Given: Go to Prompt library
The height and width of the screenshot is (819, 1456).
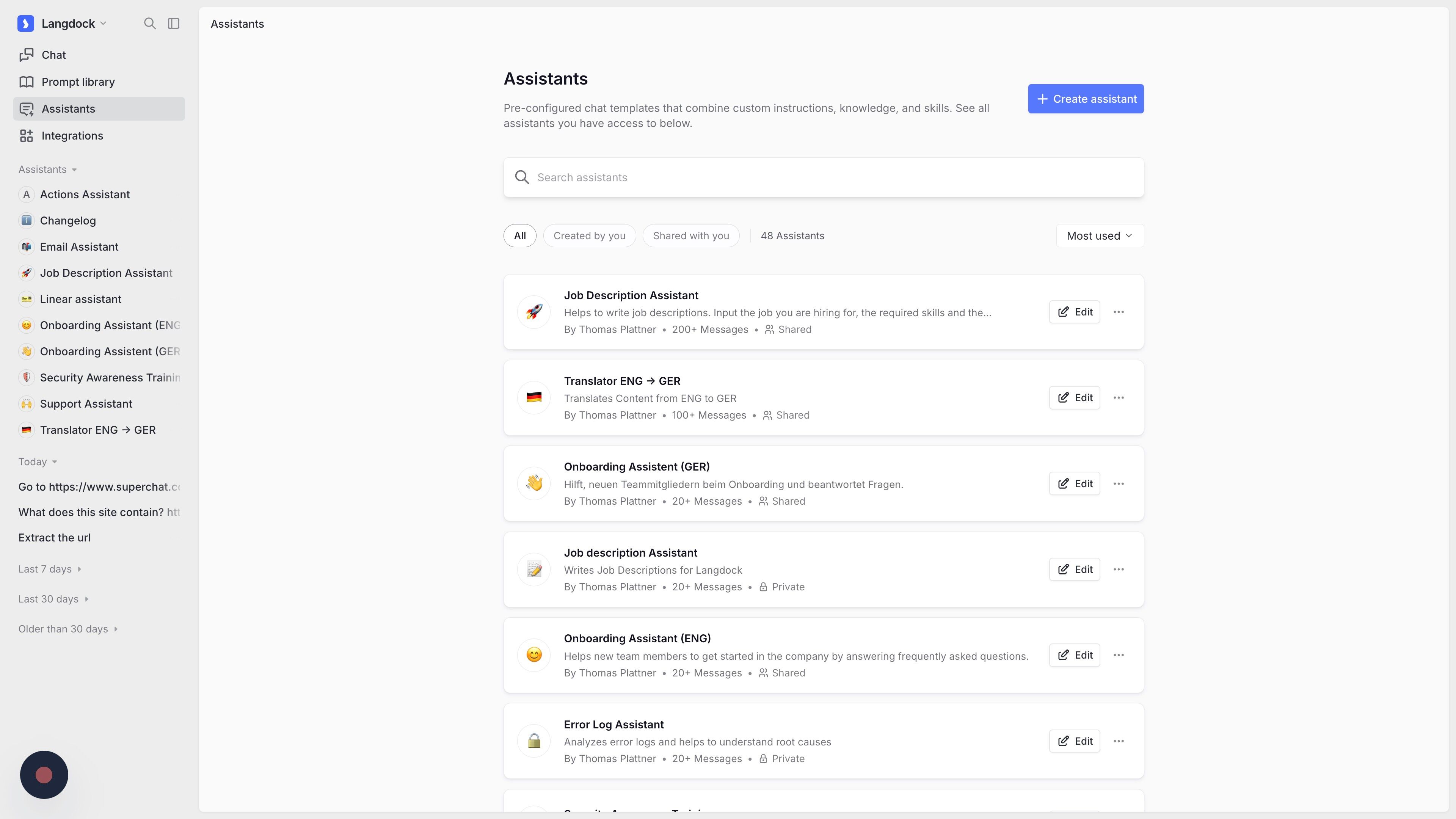Looking at the screenshot, I should [77, 82].
